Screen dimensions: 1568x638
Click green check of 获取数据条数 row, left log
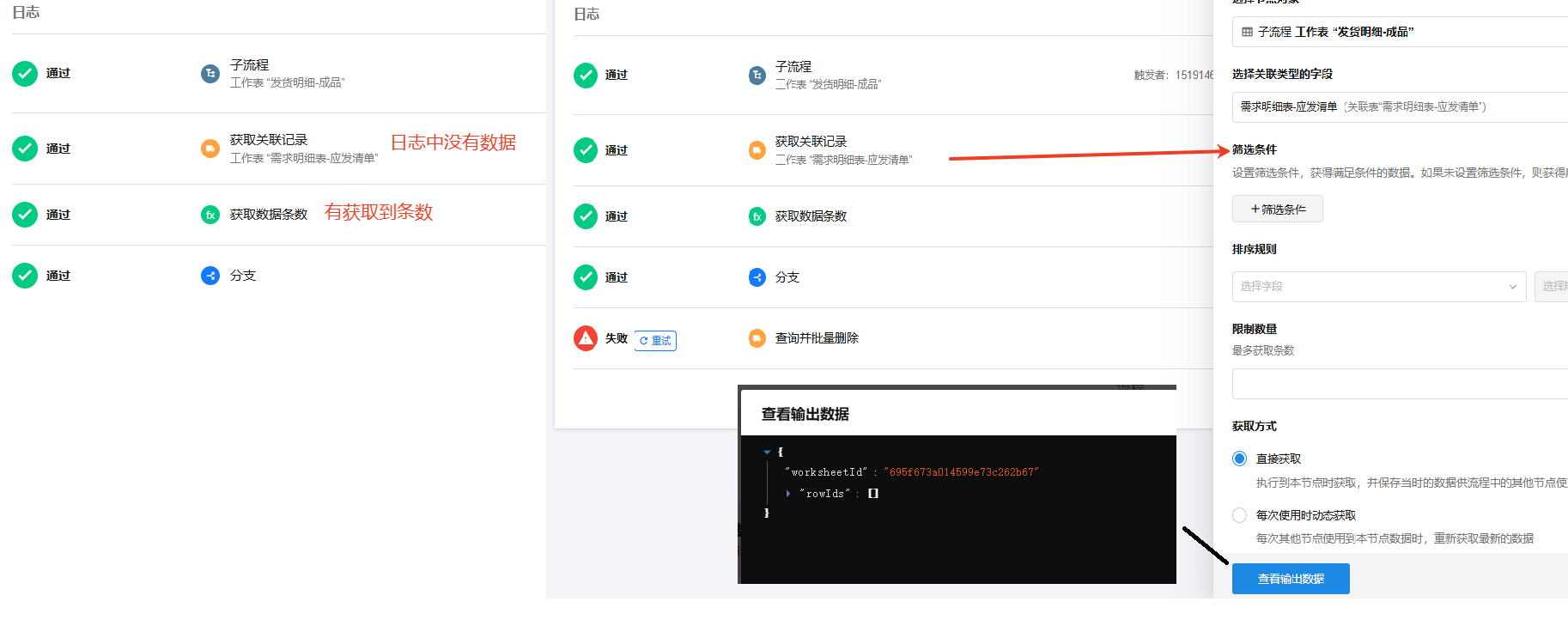(25, 215)
